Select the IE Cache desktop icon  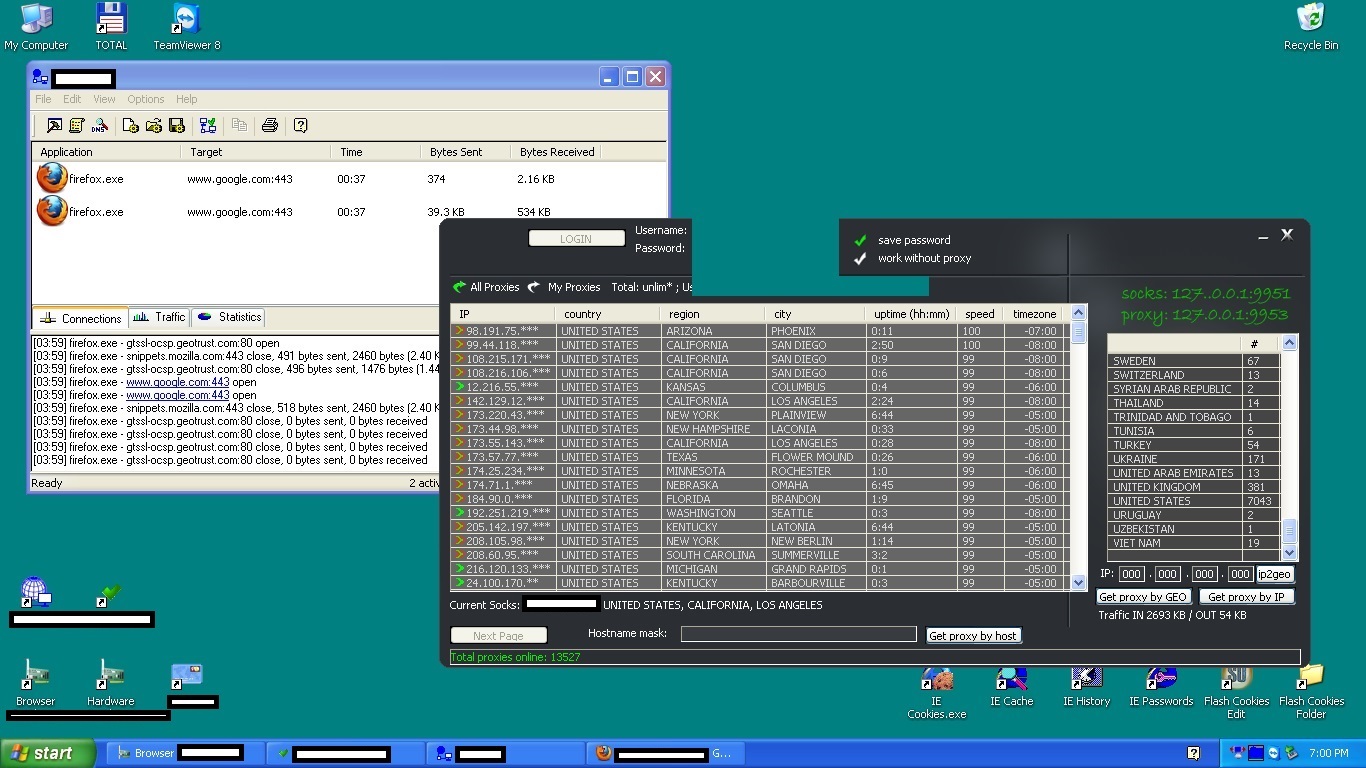click(1011, 687)
